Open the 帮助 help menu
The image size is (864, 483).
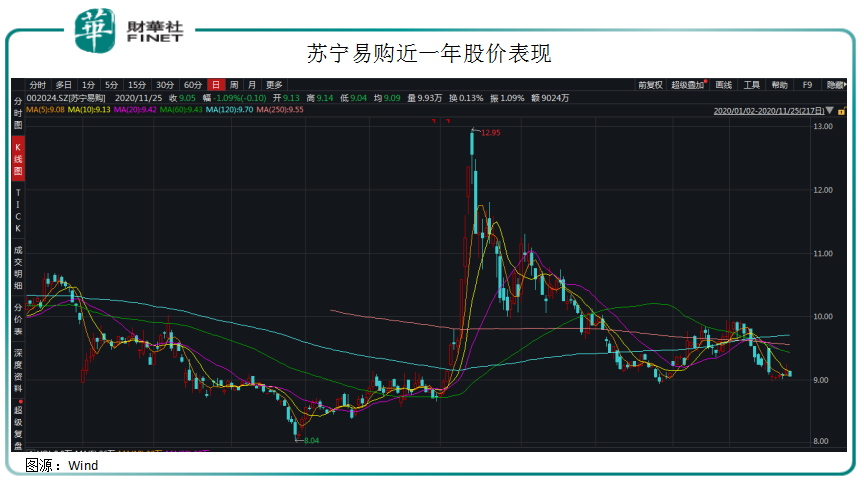point(779,85)
